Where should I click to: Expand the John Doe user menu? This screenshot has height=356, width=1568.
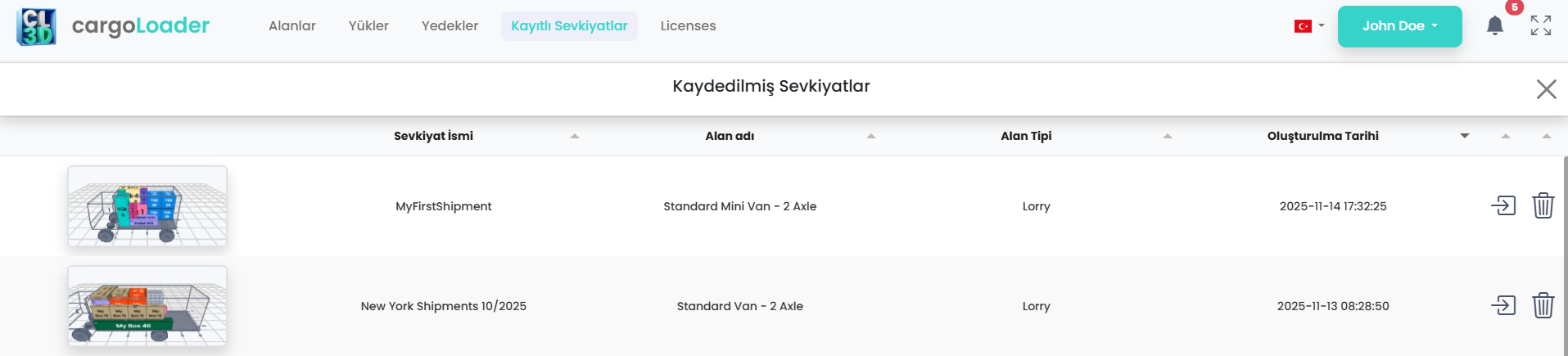pos(1399,26)
